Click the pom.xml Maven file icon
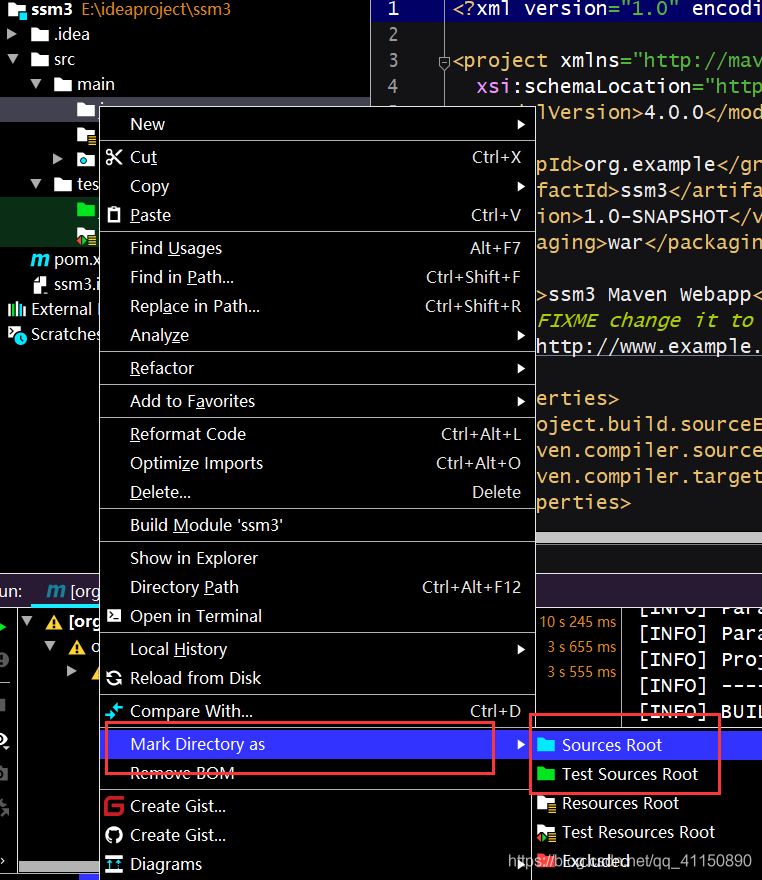 pyautogui.click(x=40, y=260)
